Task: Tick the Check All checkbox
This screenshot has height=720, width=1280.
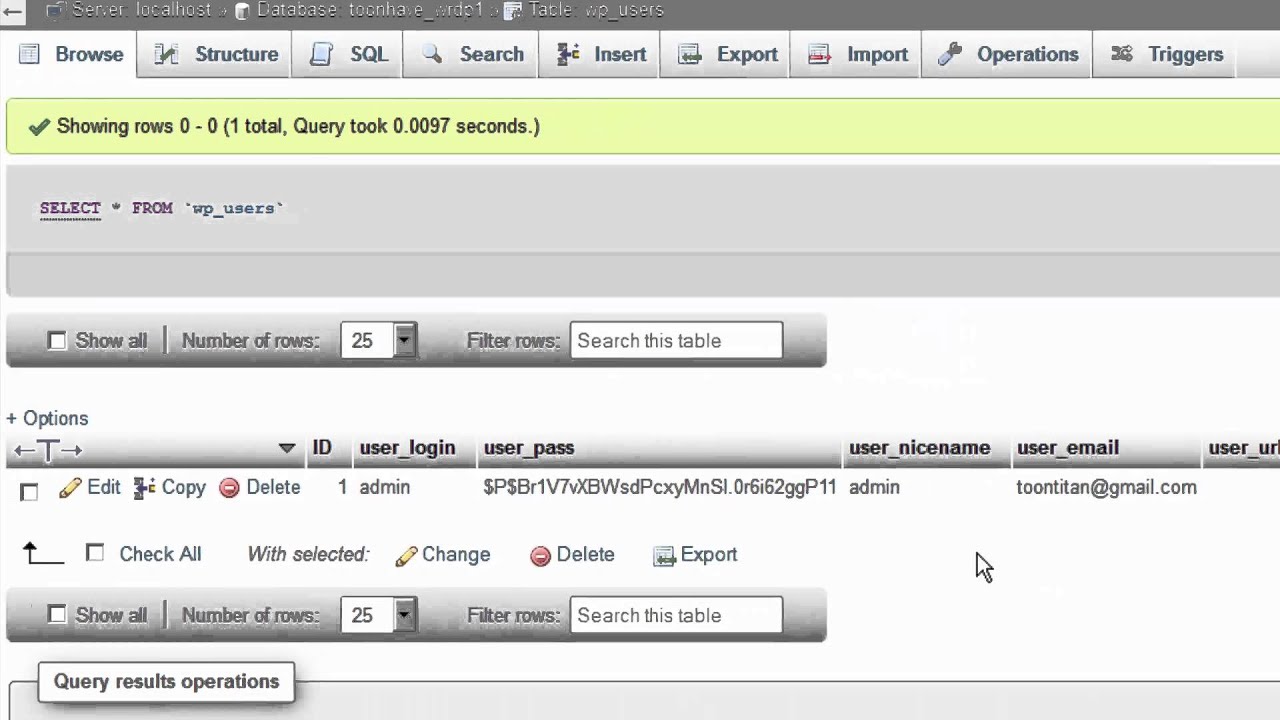Action: (95, 552)
